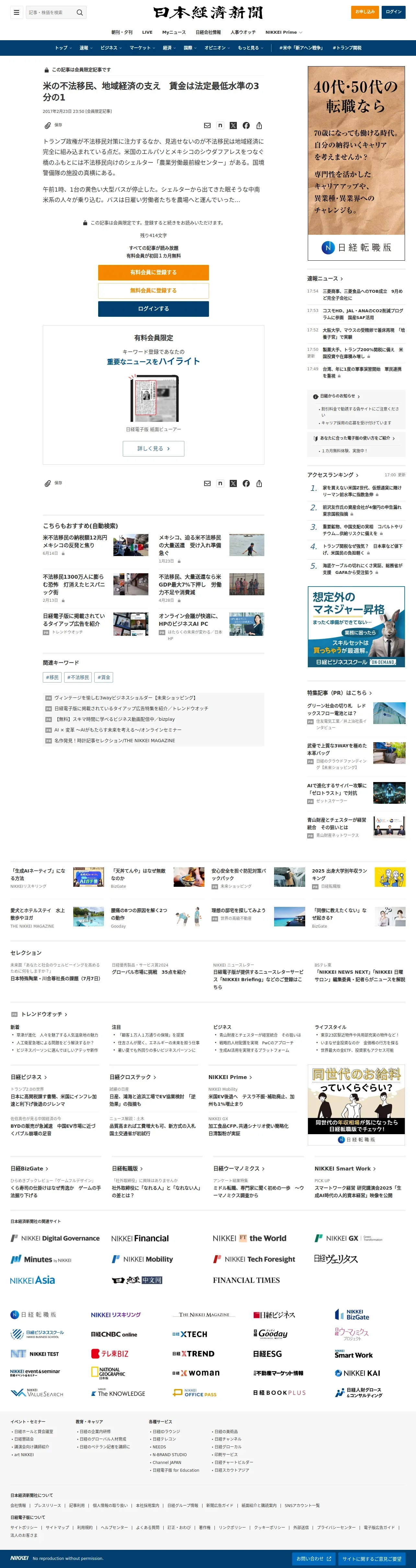Share by email icon under the article date

pyautogui.click(x=207, y=125)
